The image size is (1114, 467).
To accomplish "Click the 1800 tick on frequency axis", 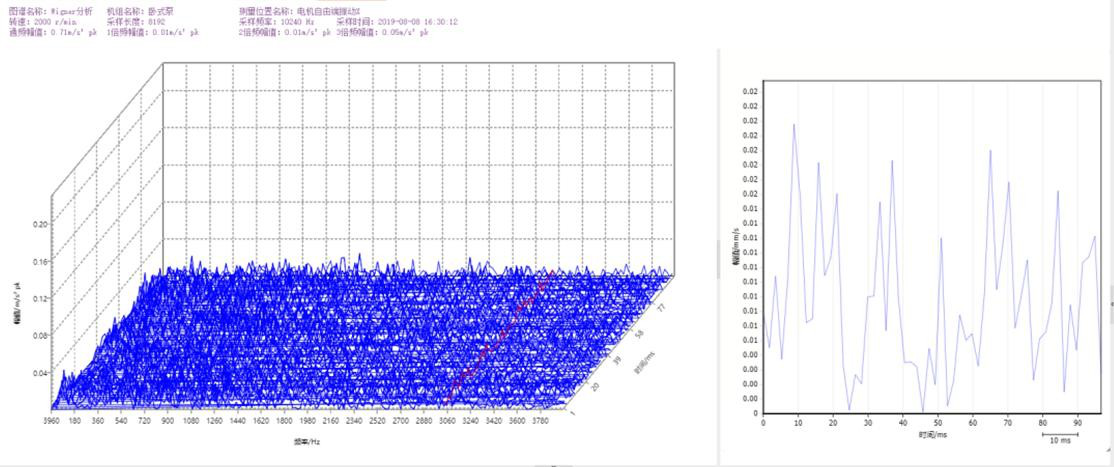I will click(286, 423).
